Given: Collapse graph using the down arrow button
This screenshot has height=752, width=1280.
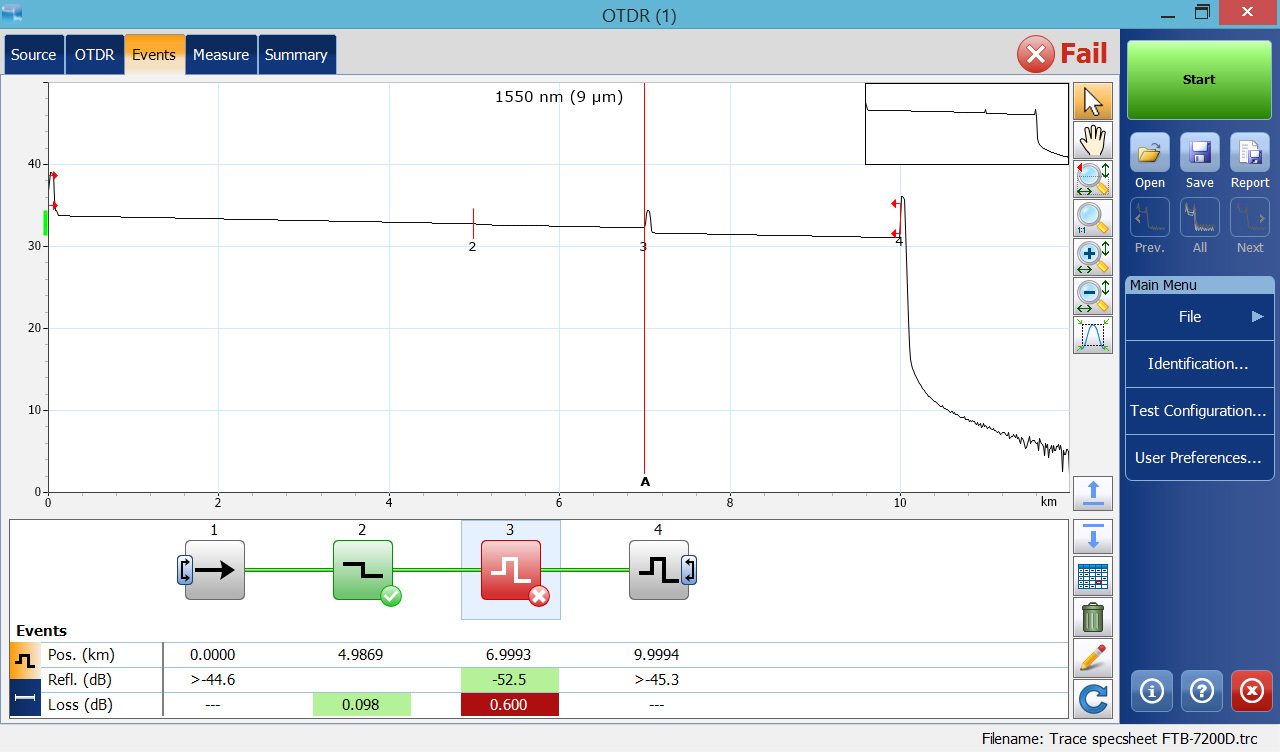Looking at the screenshot, I should [x=1093, y=537].
